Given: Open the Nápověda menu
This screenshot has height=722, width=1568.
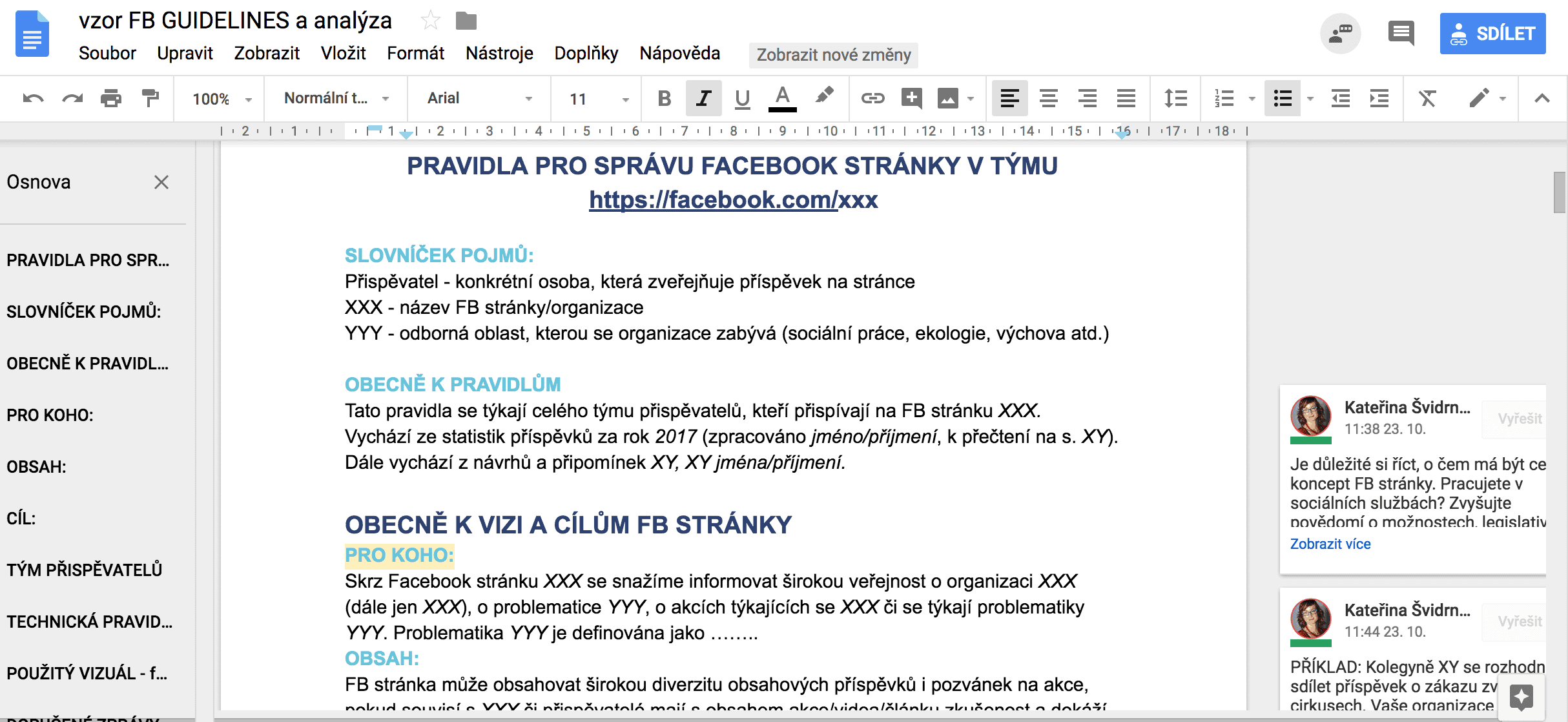Looking at the screenshot, I should pos(679,53).
